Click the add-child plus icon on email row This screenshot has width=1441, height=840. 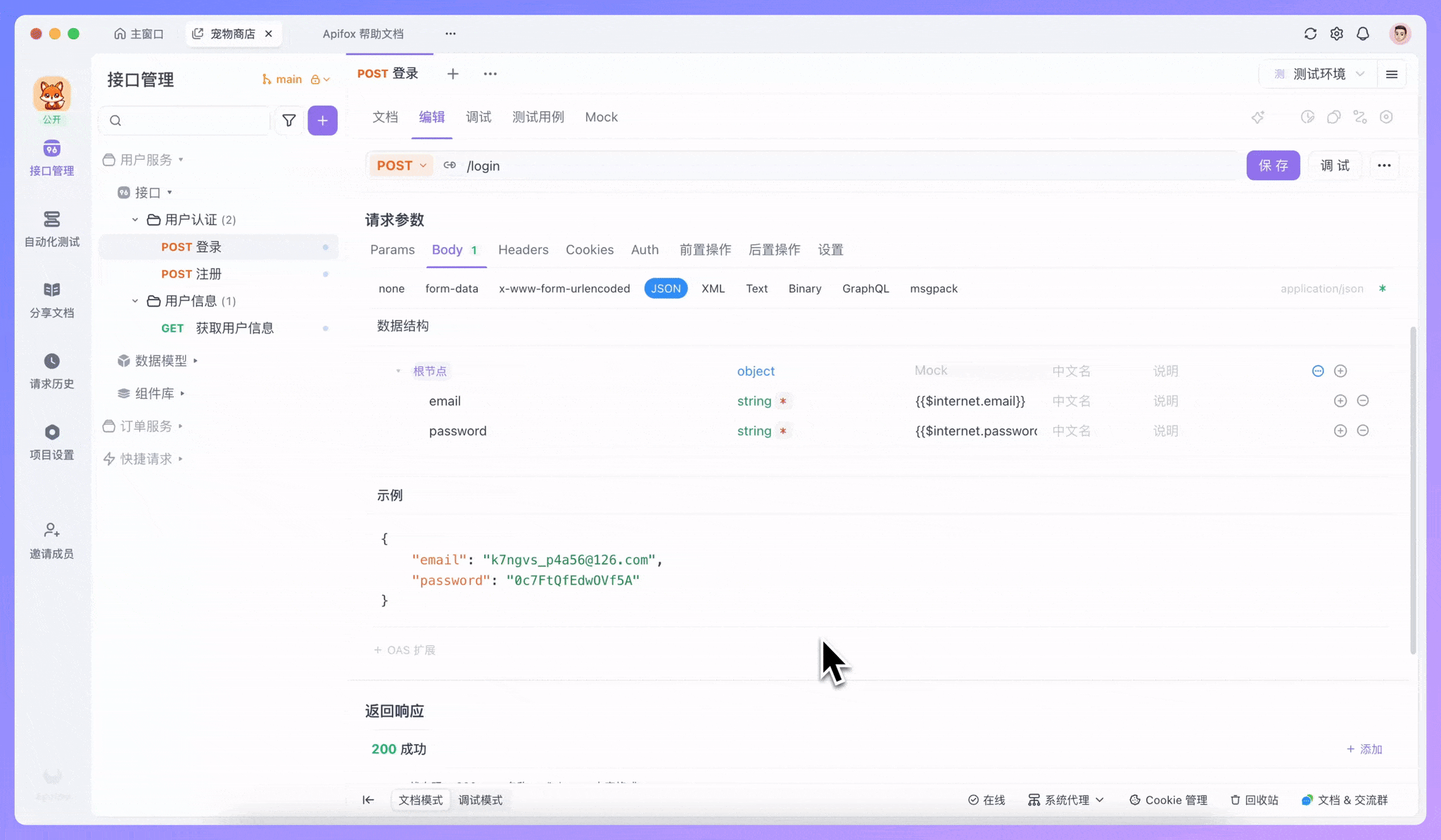[1340, 401]
